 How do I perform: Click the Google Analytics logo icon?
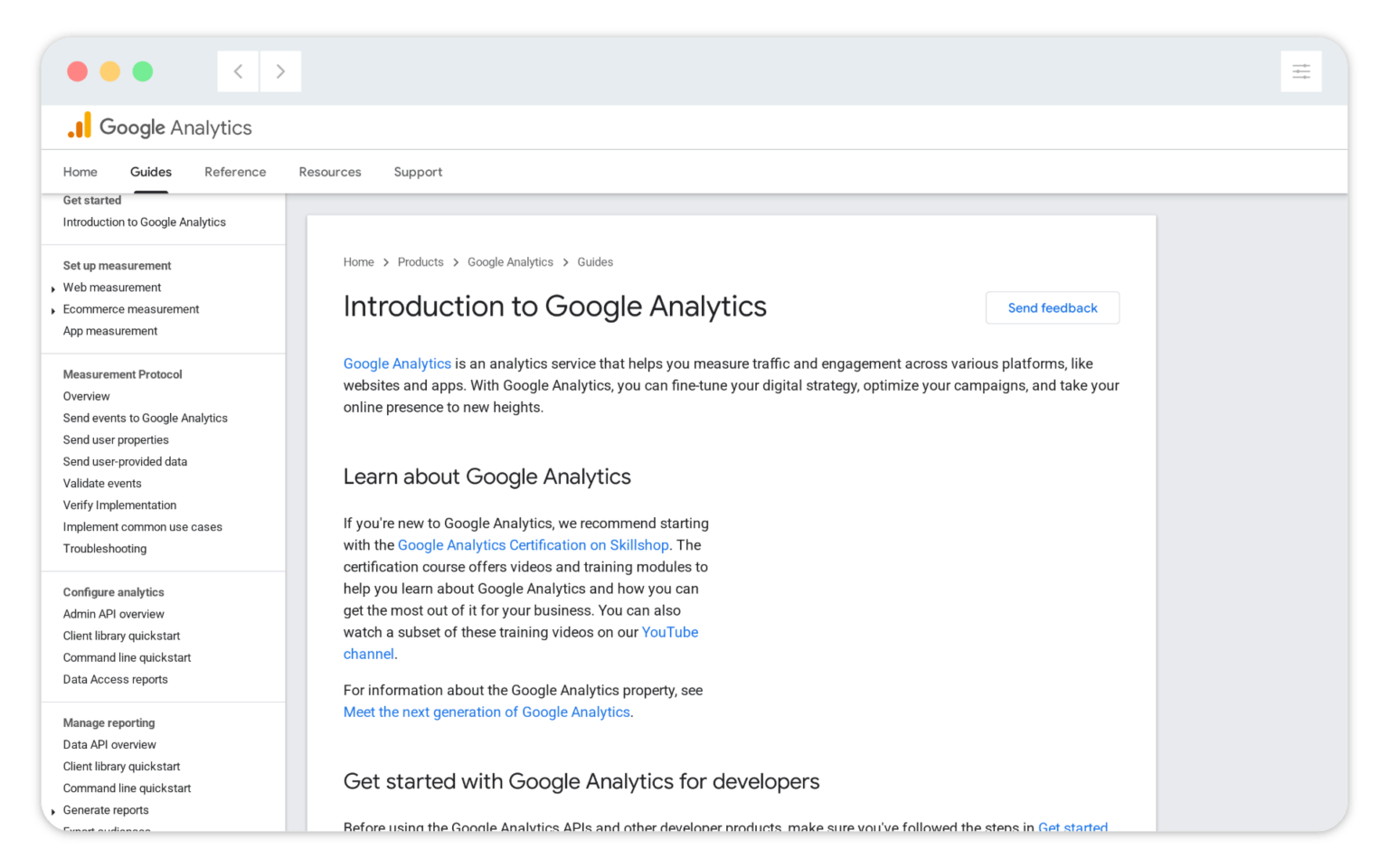coord(80,127)
